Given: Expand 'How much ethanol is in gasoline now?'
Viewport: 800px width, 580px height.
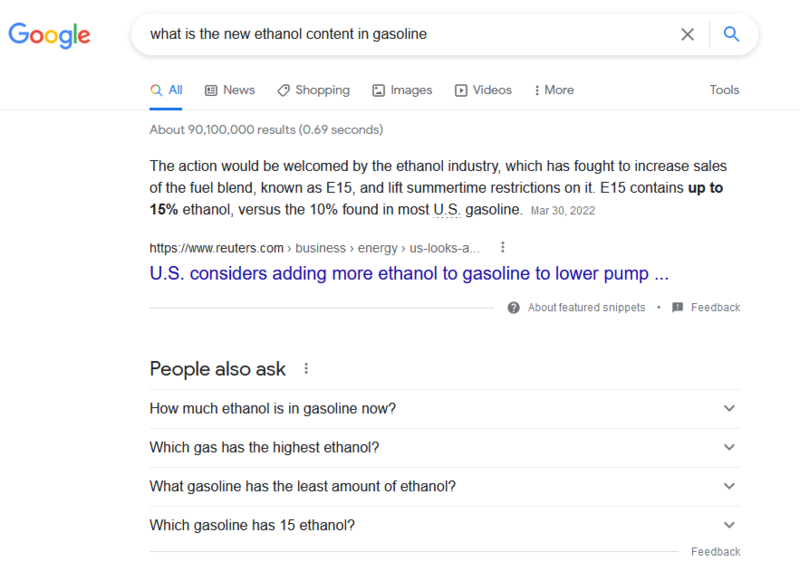Looking at the screenshot, I should (x=729, y=408).
